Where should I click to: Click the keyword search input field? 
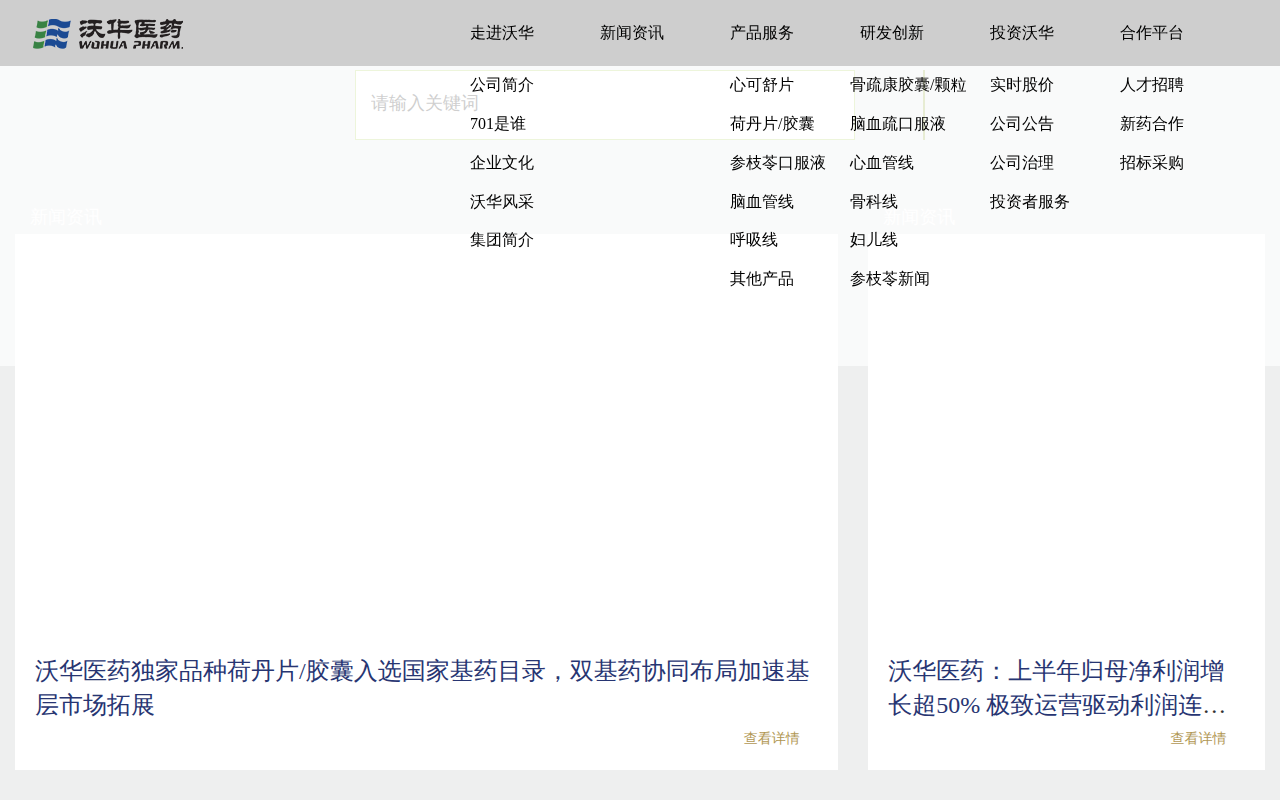(605, 104)
